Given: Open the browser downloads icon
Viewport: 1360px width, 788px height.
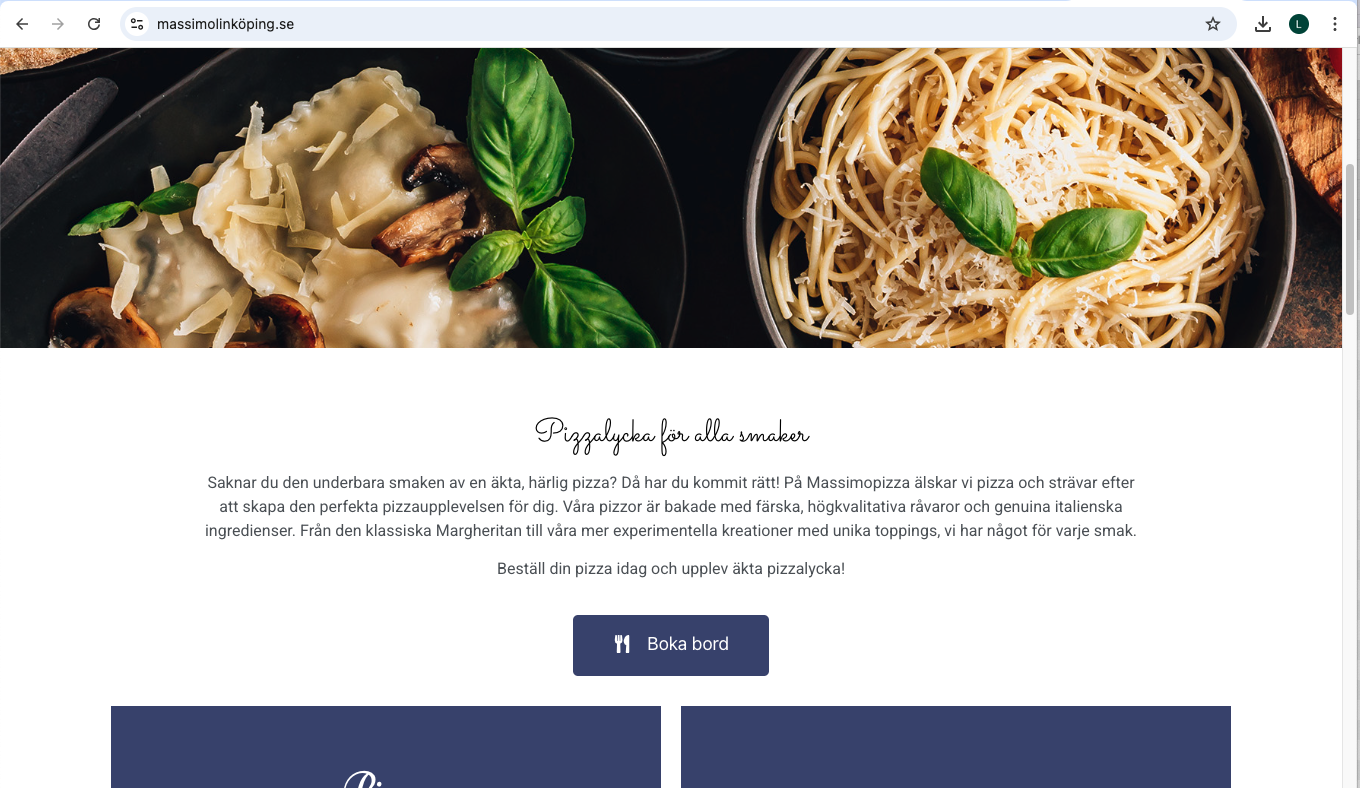Looking at the screenshot, I should coord(1263,24).
